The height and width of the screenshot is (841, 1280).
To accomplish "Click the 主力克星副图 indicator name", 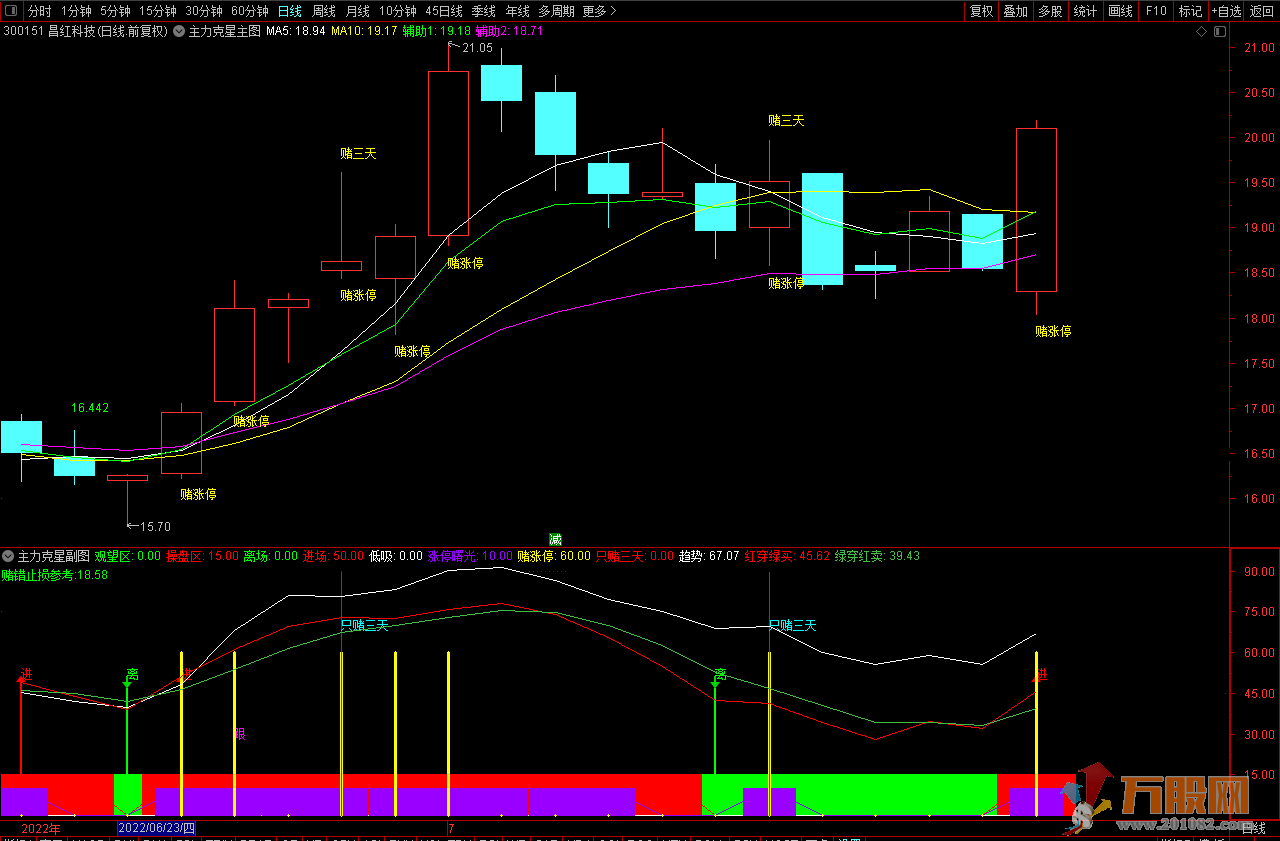I will pos(54,555).
